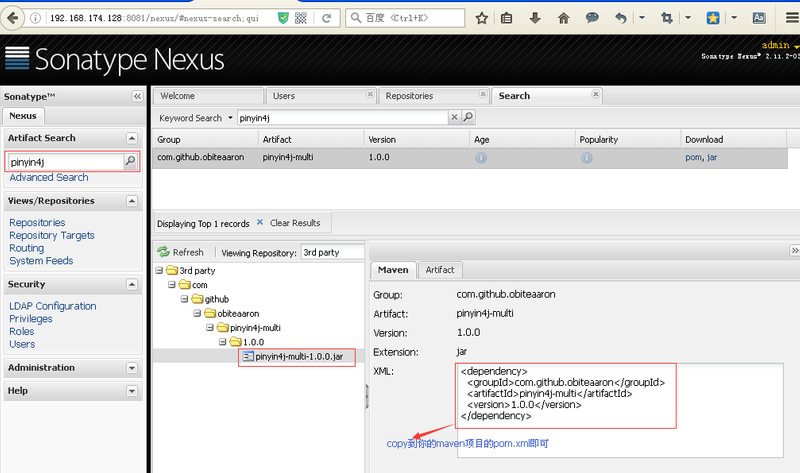The image size is (800, 473).
Task: Open Repository Targets link
Action: [x=52, y=236]
